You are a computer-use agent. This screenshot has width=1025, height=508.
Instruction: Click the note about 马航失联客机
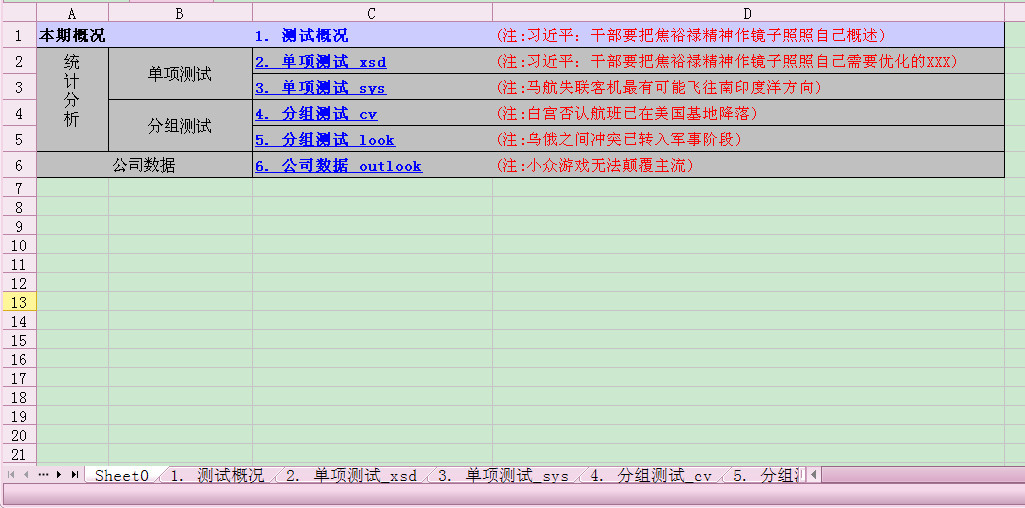click(659, 88)
